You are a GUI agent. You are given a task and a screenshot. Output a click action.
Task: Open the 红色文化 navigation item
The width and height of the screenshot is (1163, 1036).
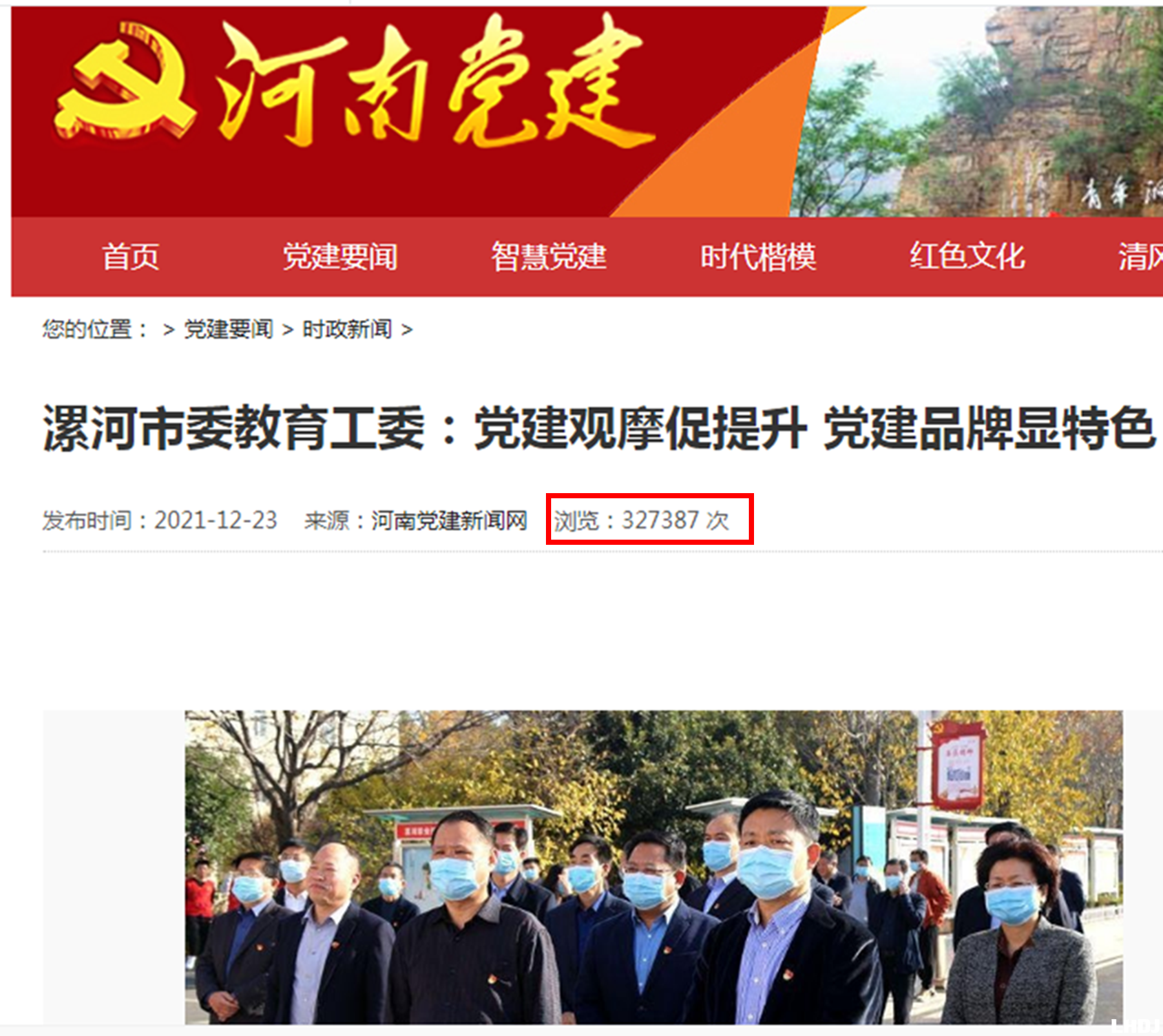click(967, 257)
